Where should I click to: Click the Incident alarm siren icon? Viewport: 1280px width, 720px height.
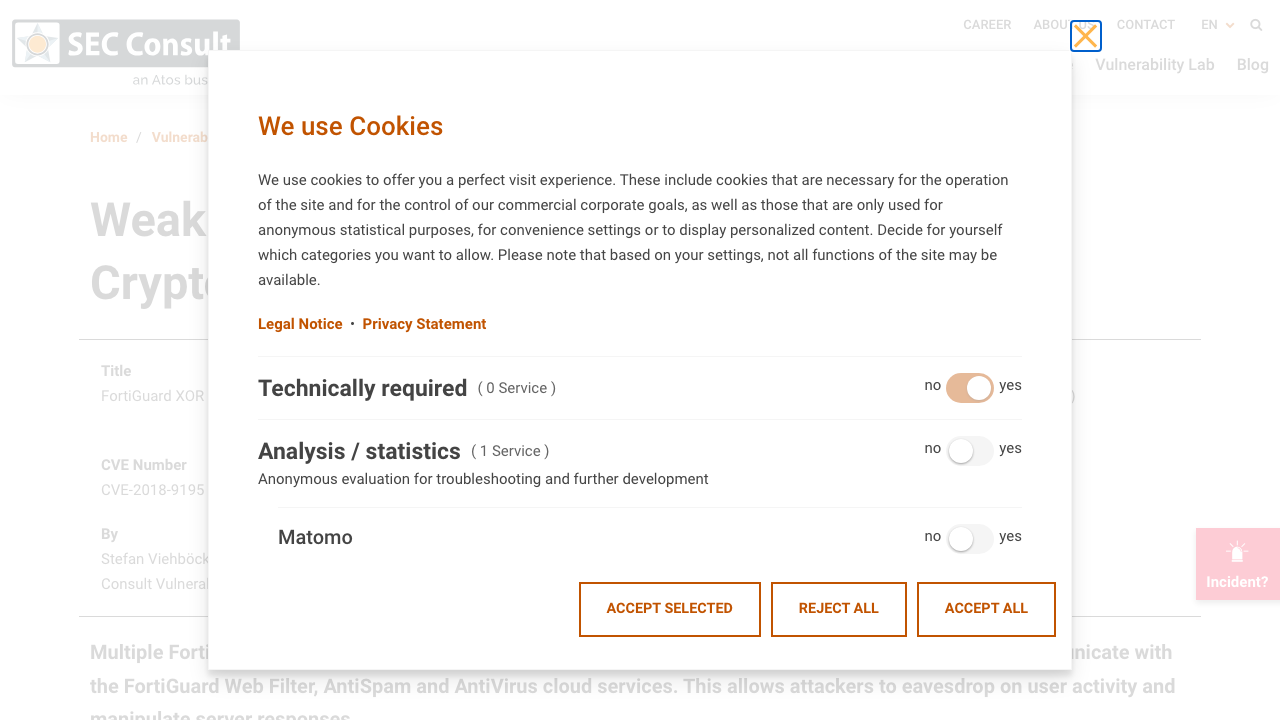(x=1237, y=552)
